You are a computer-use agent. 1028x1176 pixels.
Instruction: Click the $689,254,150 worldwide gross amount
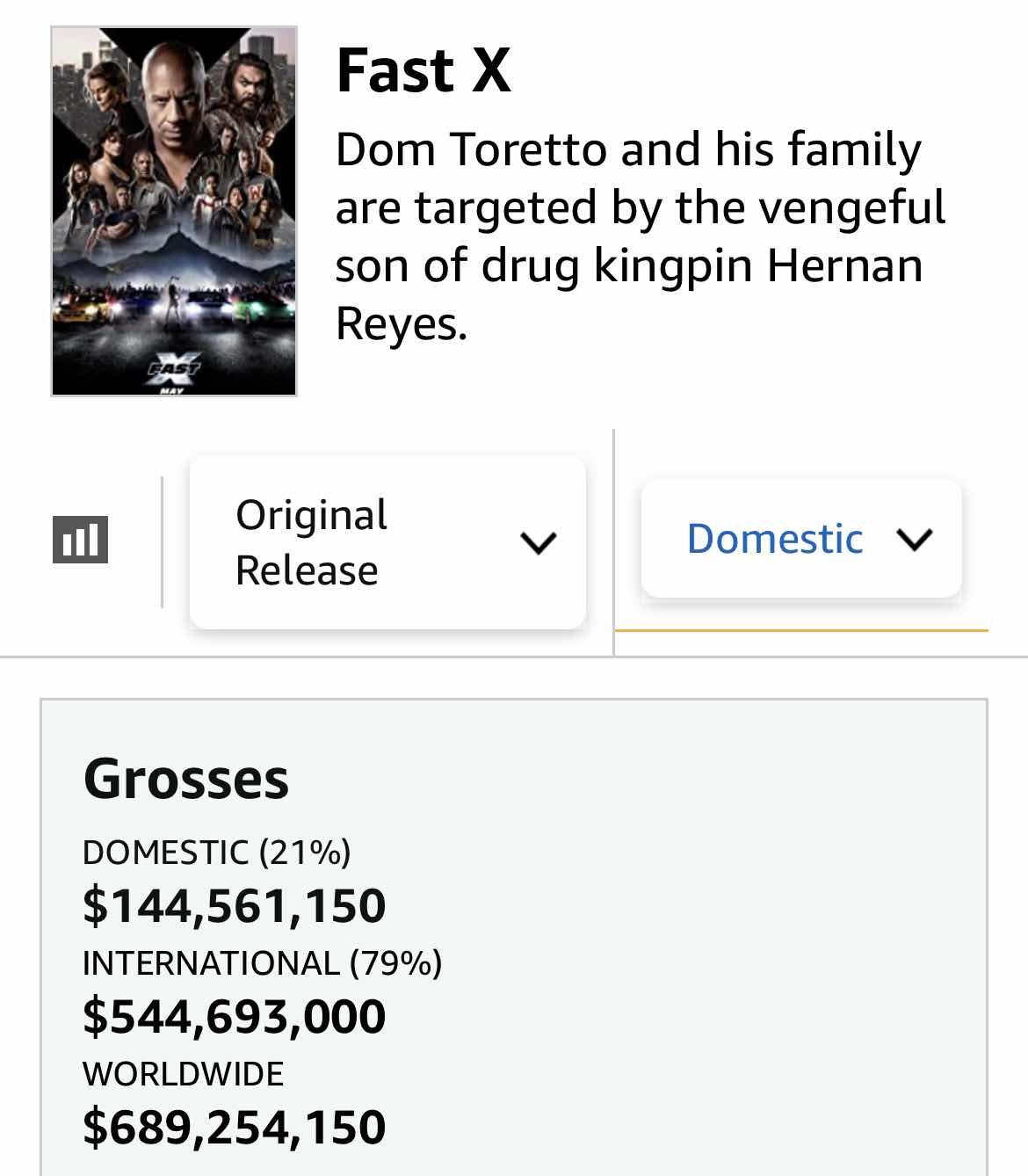coord(234,1127)
